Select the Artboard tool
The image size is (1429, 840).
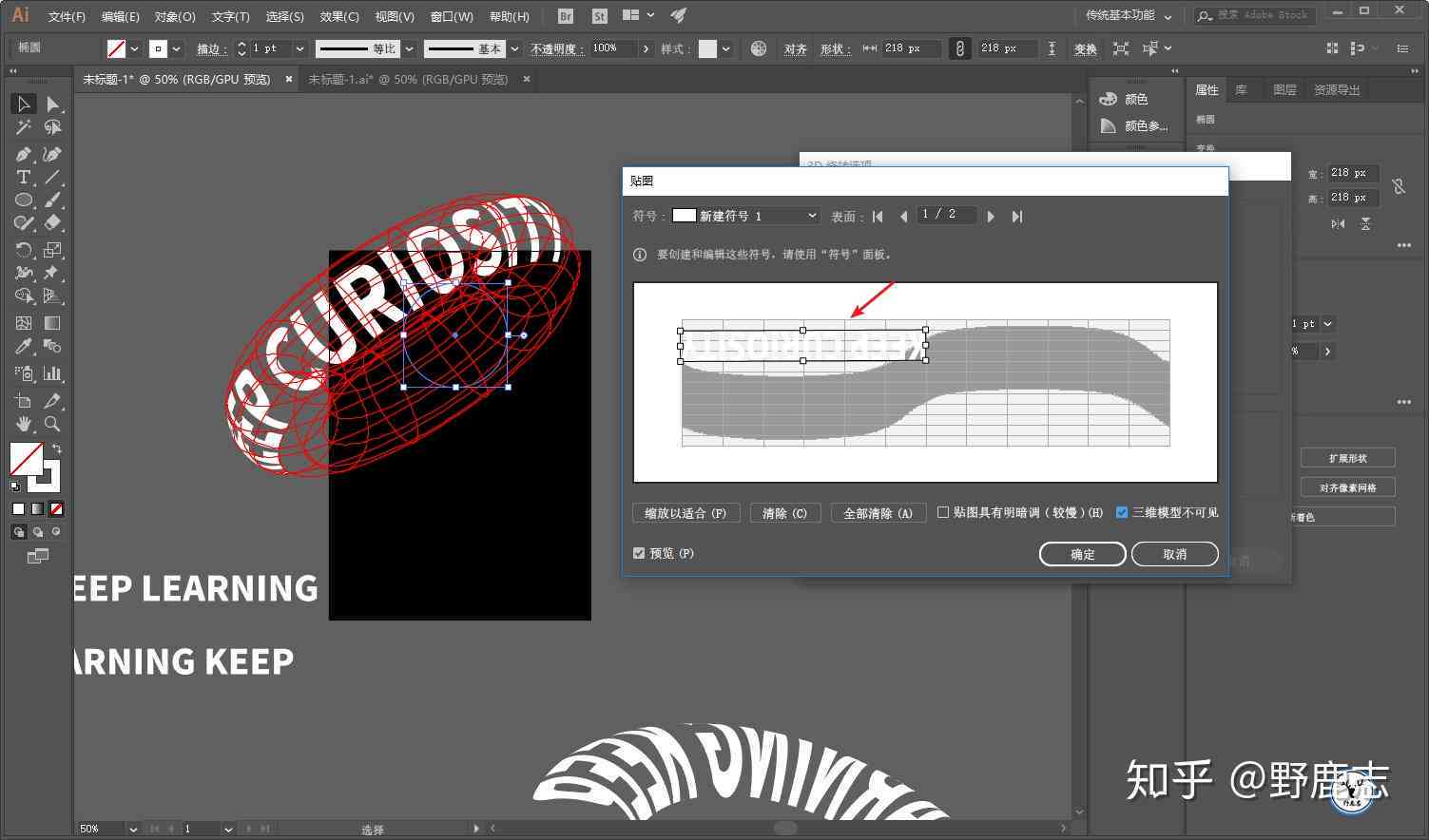[24, 400]
